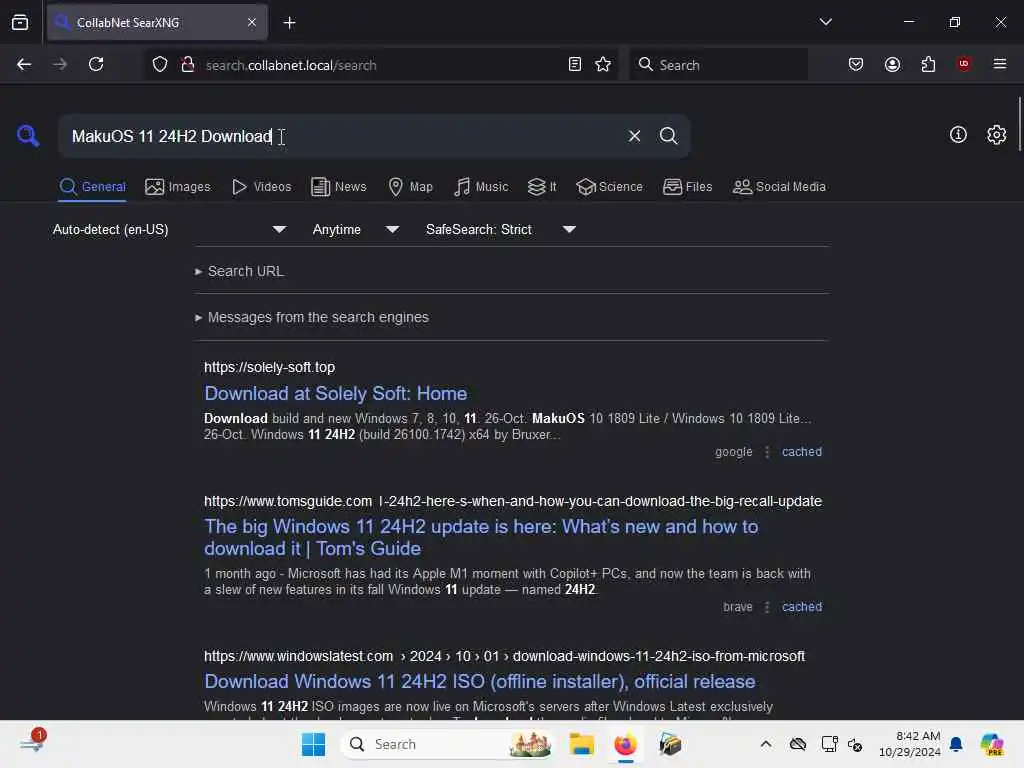Click the google engine label
The height and width of the screenshot is (768, 1024).
coord(733,452)
